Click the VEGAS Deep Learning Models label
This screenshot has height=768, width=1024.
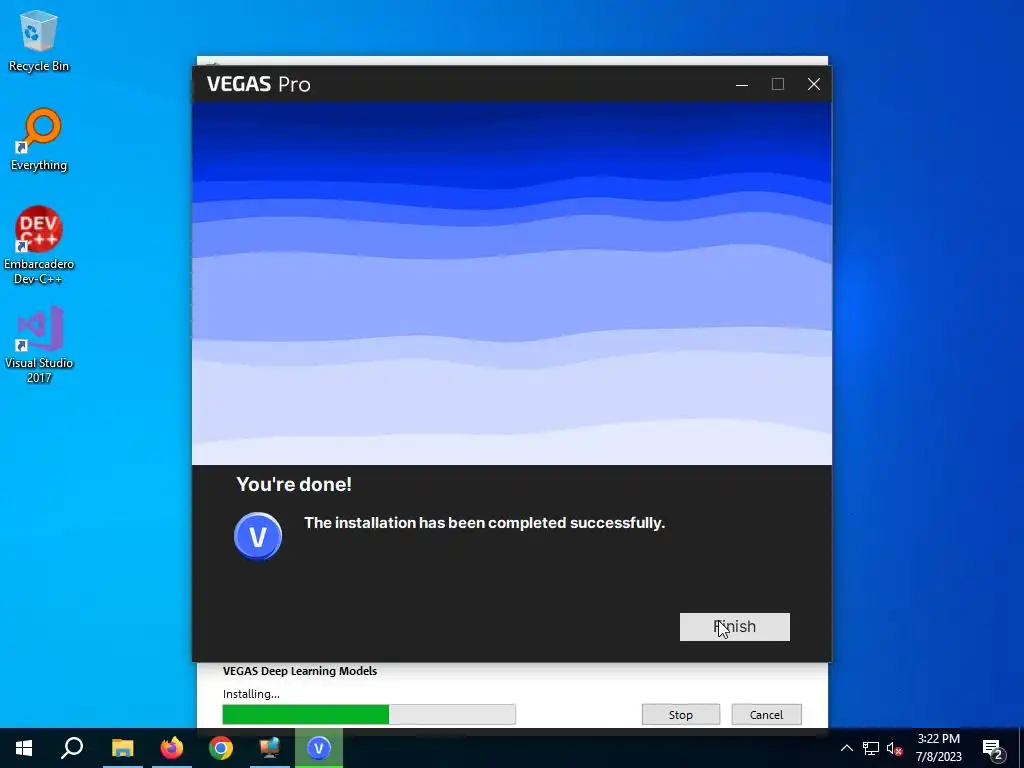[300, 671]
